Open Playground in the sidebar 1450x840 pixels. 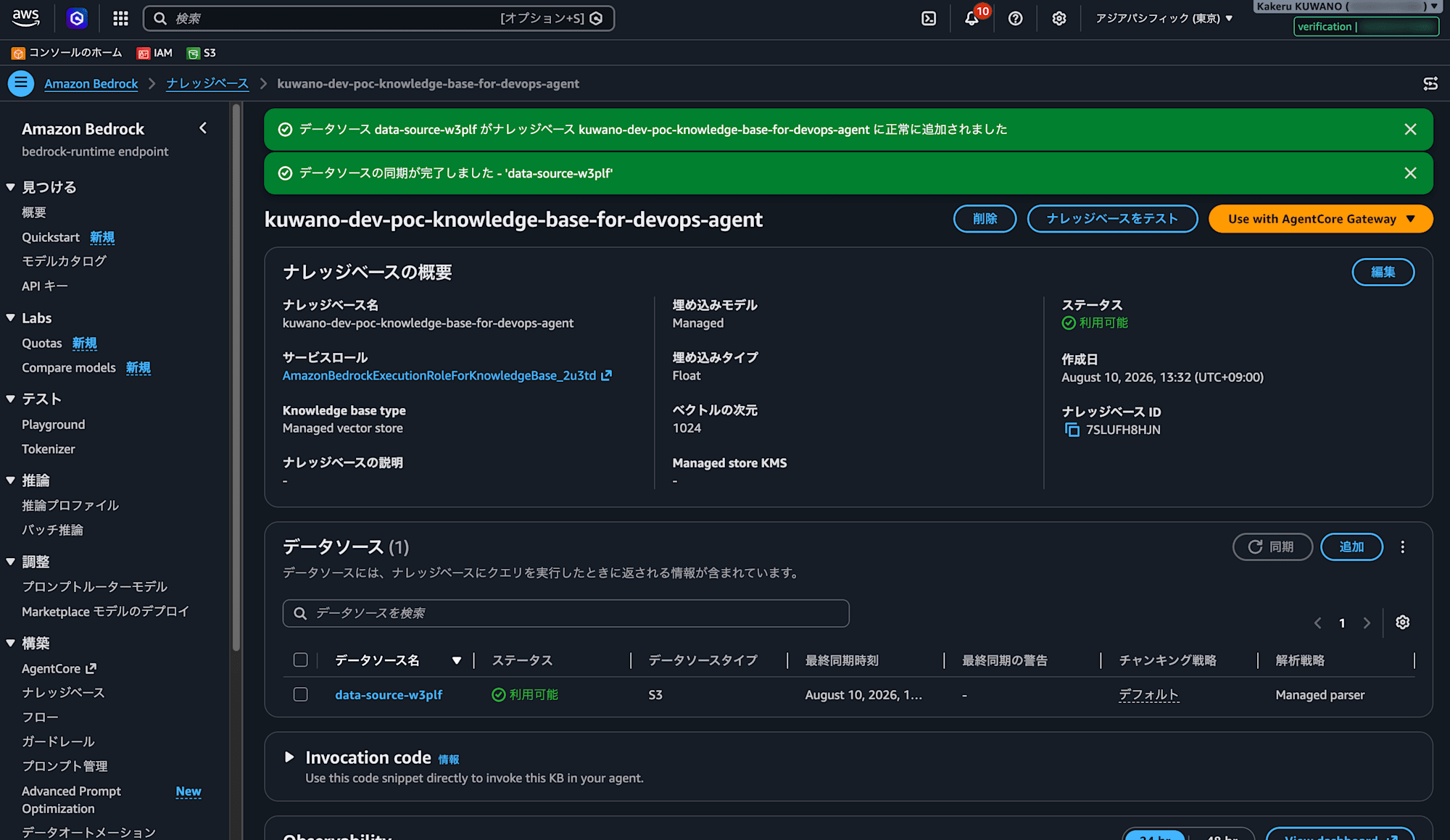click(x=54, y=425)
